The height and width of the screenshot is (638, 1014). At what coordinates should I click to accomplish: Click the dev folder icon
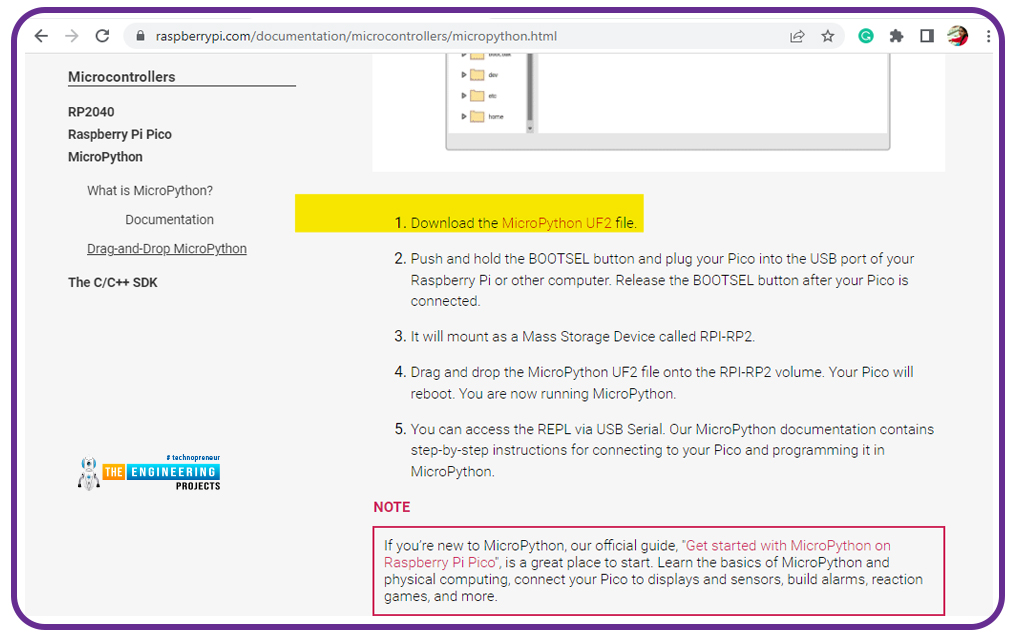click(477, 75)
